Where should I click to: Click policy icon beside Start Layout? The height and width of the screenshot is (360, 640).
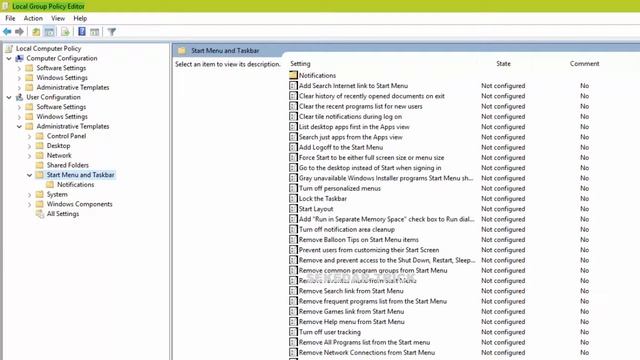coord(293,209)
